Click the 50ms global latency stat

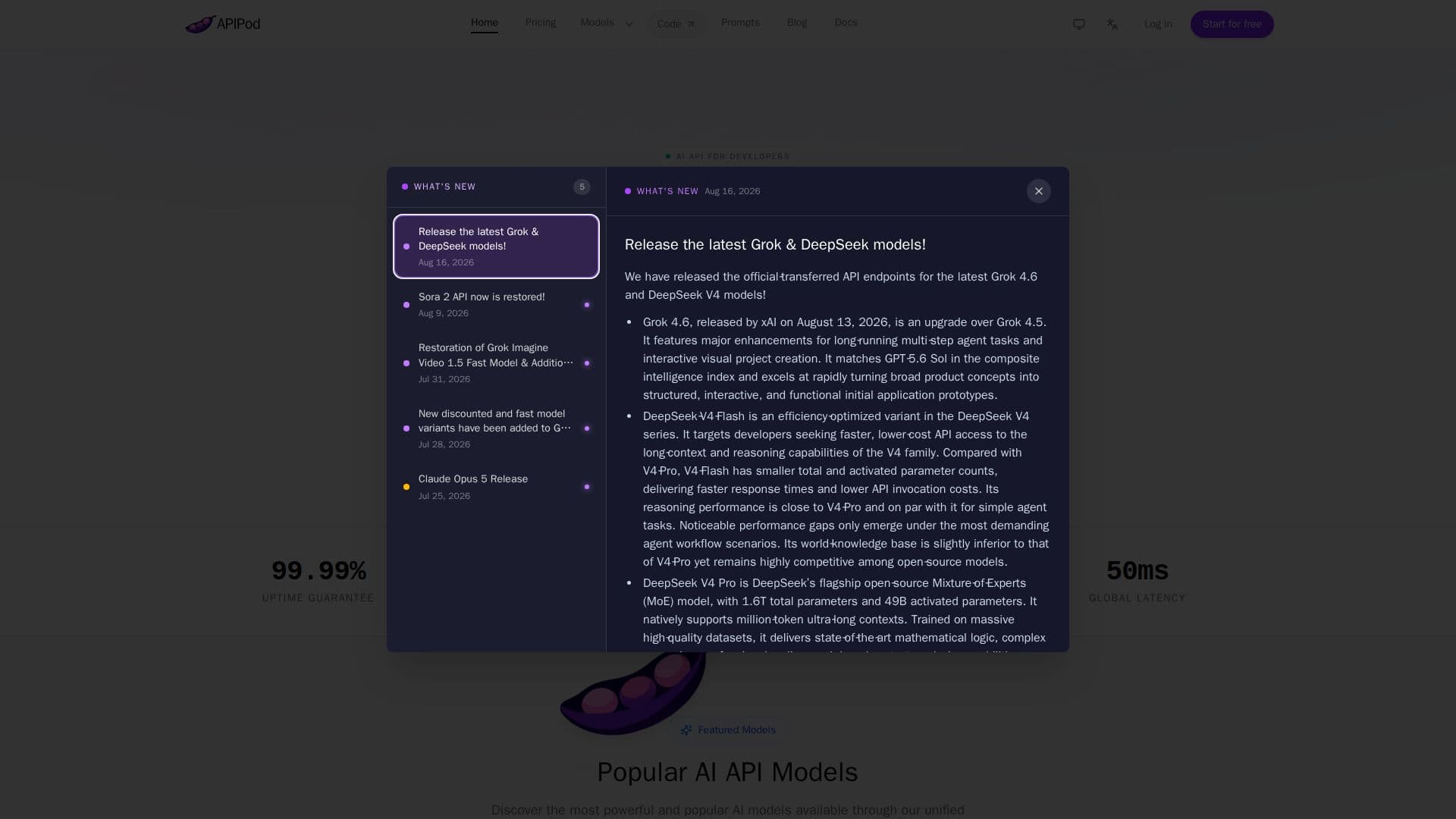[x=1137, y=581]
